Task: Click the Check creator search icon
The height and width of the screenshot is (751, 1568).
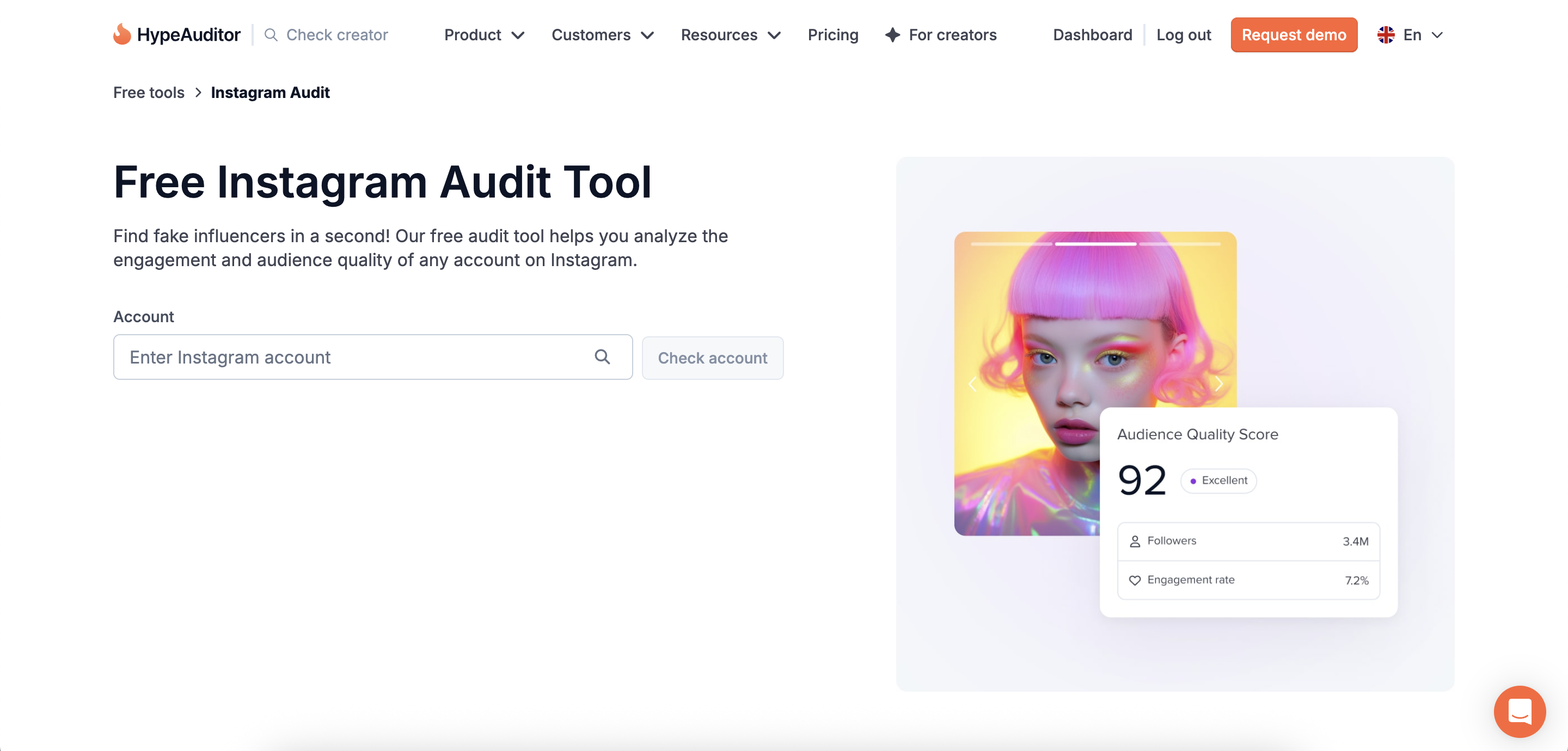Action: (271, 35)
